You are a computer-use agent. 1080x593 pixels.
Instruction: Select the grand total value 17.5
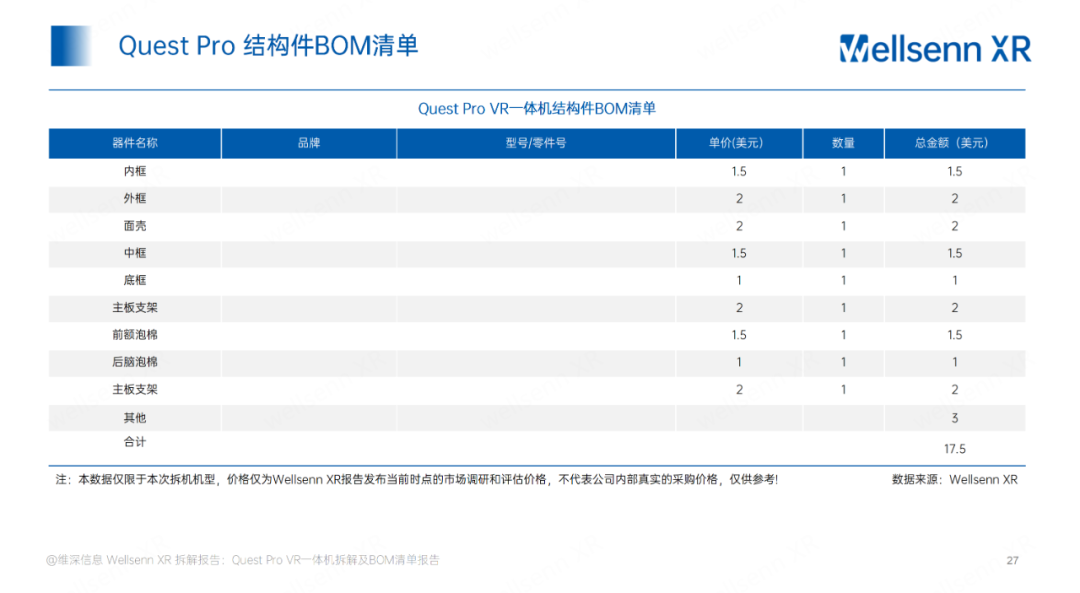(955, 449)
